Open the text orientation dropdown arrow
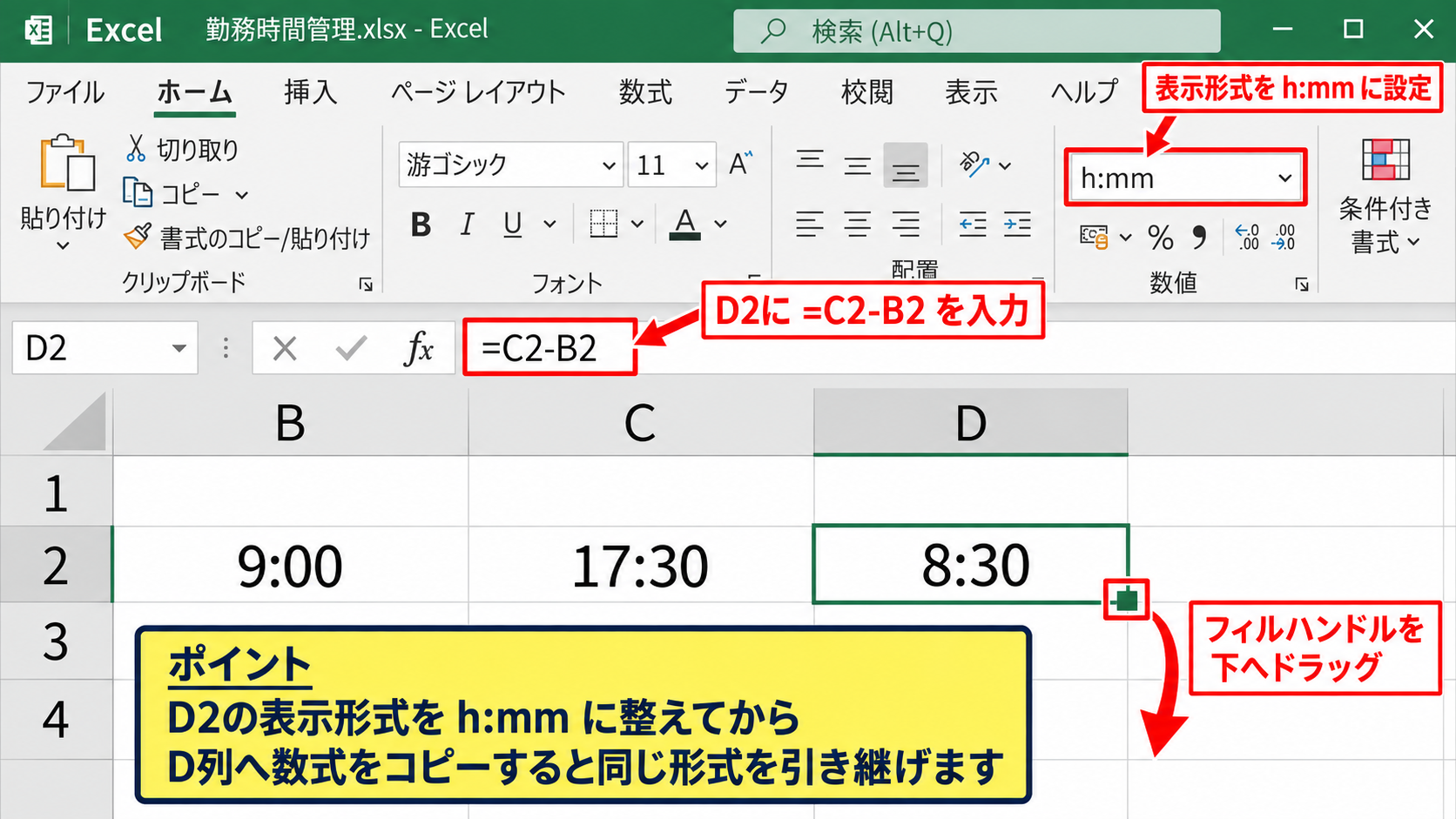Screen dimensions: 1456x819 1005,164
